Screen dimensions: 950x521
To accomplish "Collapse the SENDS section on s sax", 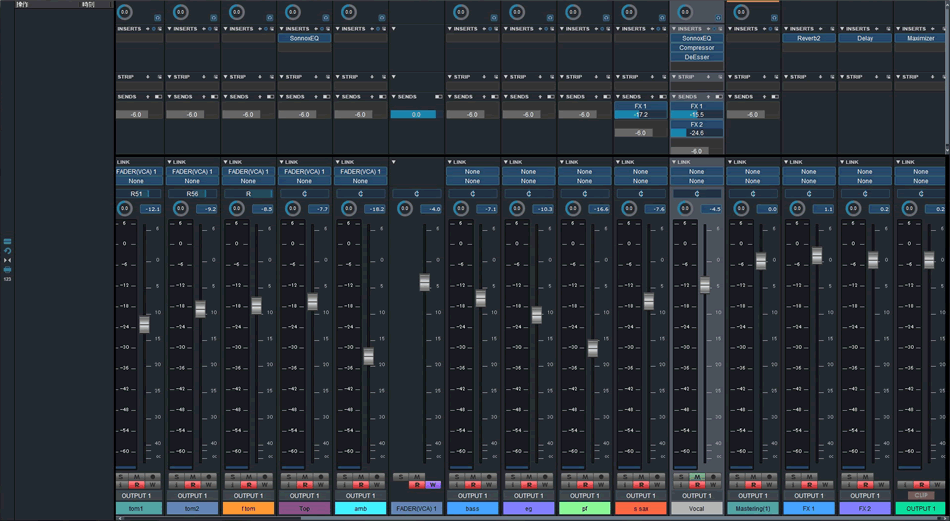I will (618, 97).
